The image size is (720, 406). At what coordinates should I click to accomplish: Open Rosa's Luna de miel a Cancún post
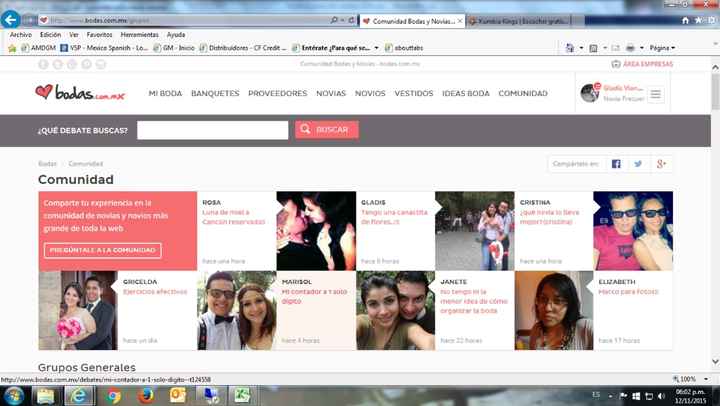point(234,217)
